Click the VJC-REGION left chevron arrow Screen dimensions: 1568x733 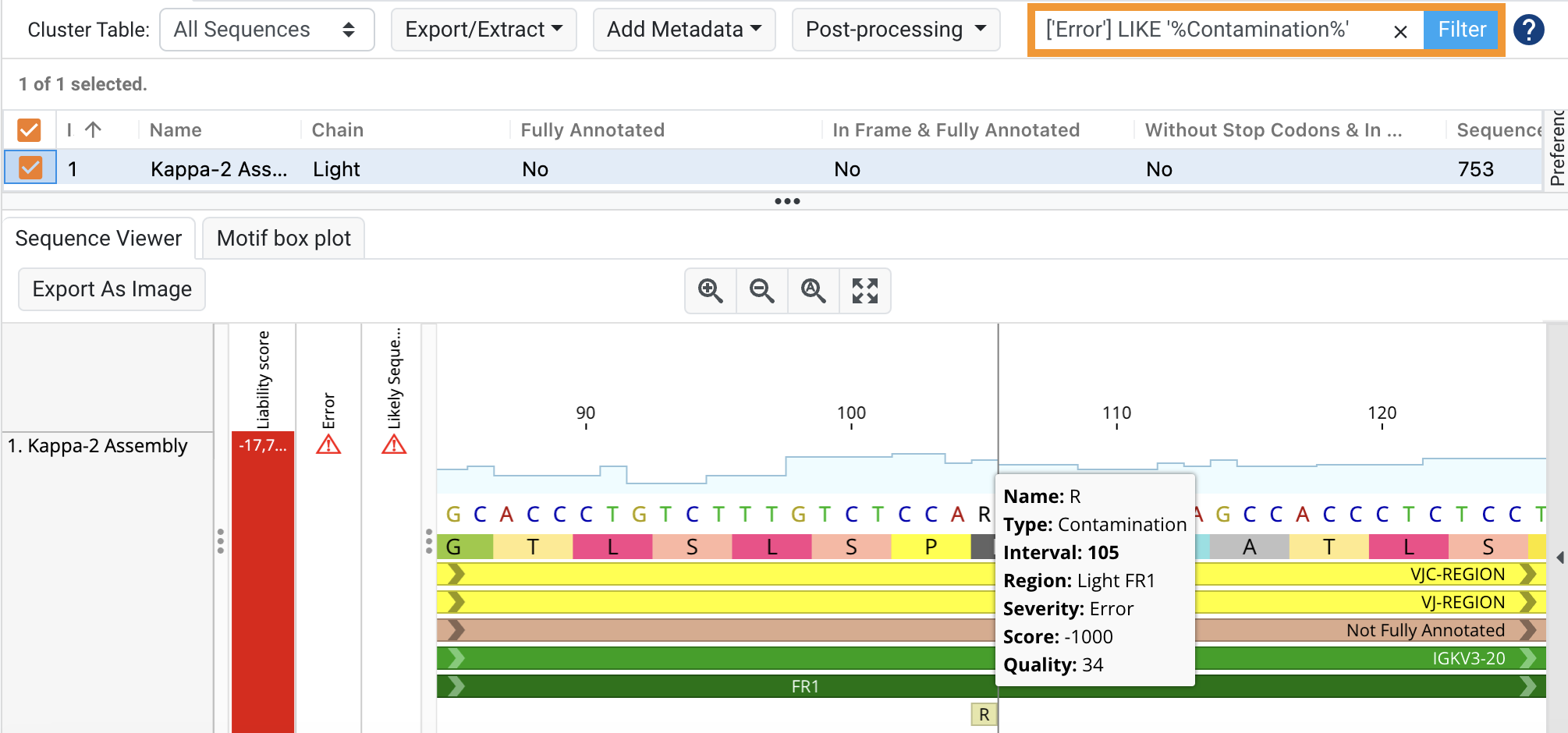point(456,575)
